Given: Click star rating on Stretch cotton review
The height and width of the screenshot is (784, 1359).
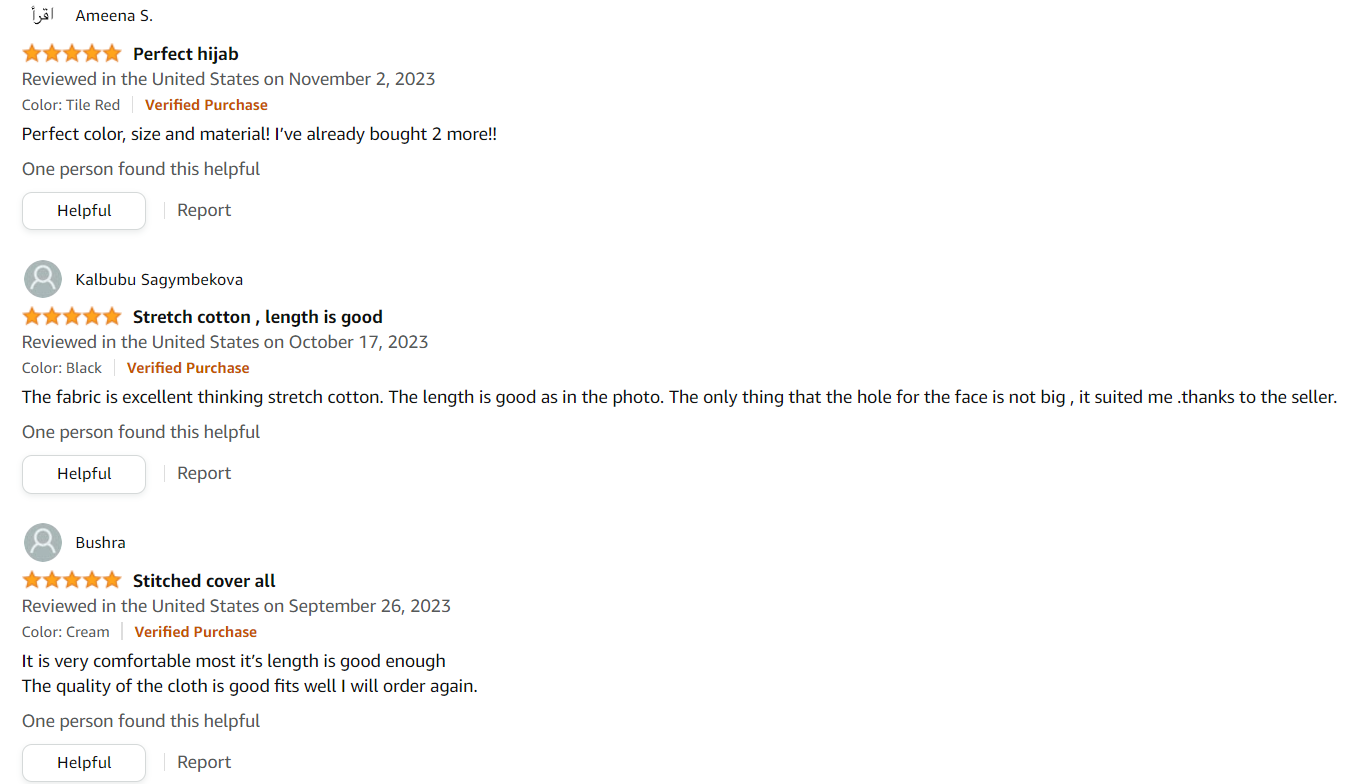Looking at the screenshot, I should [72, 316].
